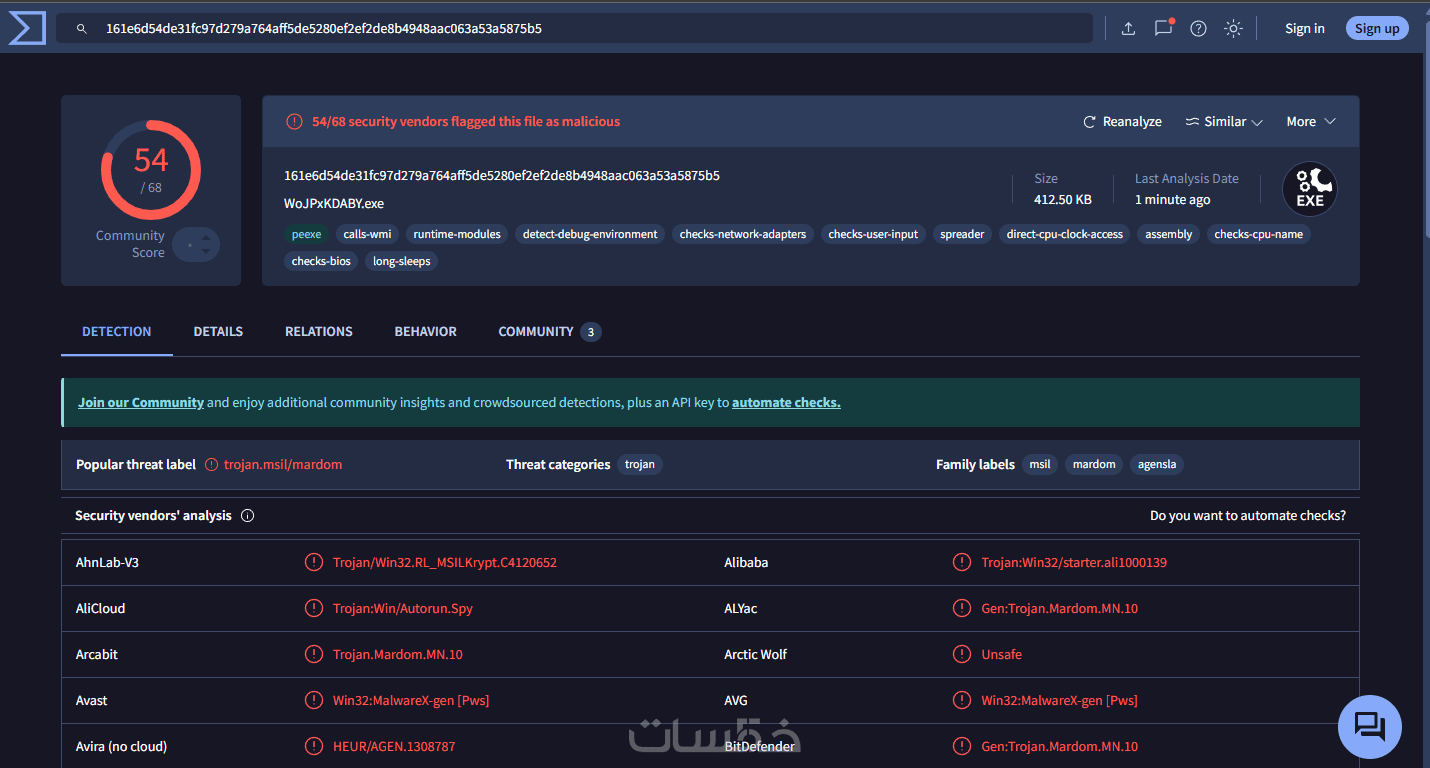Select the runtime-modules tag
This screenshot has width=1430, height=768.
(457, 235)
